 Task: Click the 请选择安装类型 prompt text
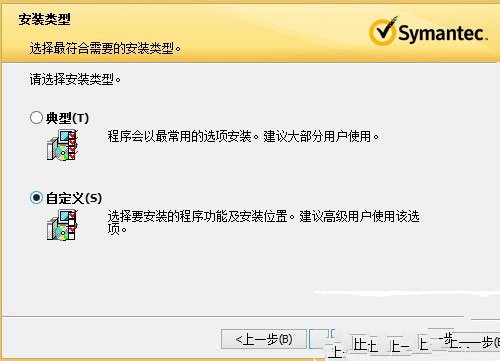pyautogui.click(x=75, y=79)
